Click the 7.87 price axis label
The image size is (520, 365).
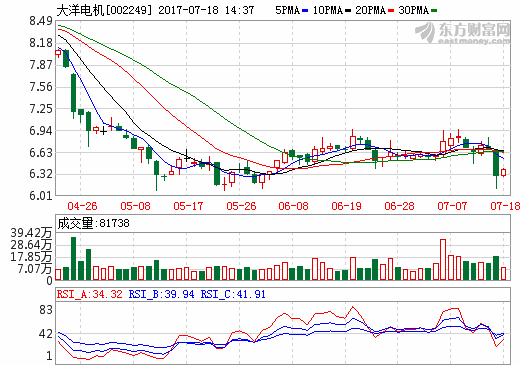pos(41,65)
